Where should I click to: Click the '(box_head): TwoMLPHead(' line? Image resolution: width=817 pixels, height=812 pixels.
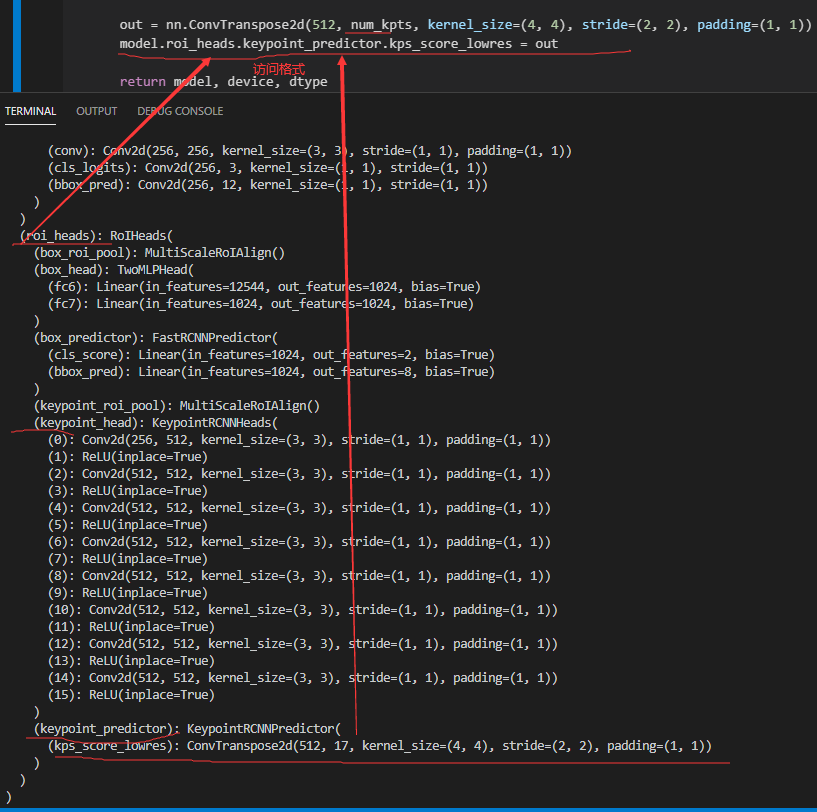114,269
